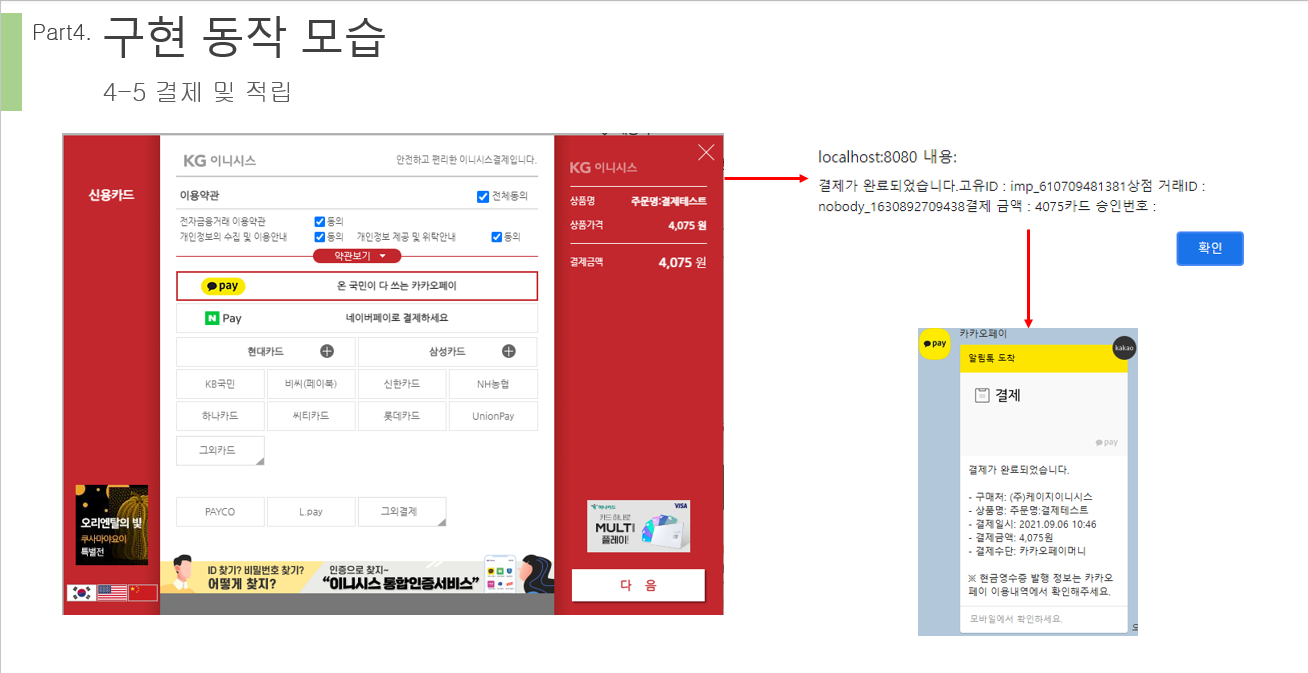Open the MULTI 플레이 card ad banner
The width and height of the screenshot is (1308, 673).
tap(638, 526)
